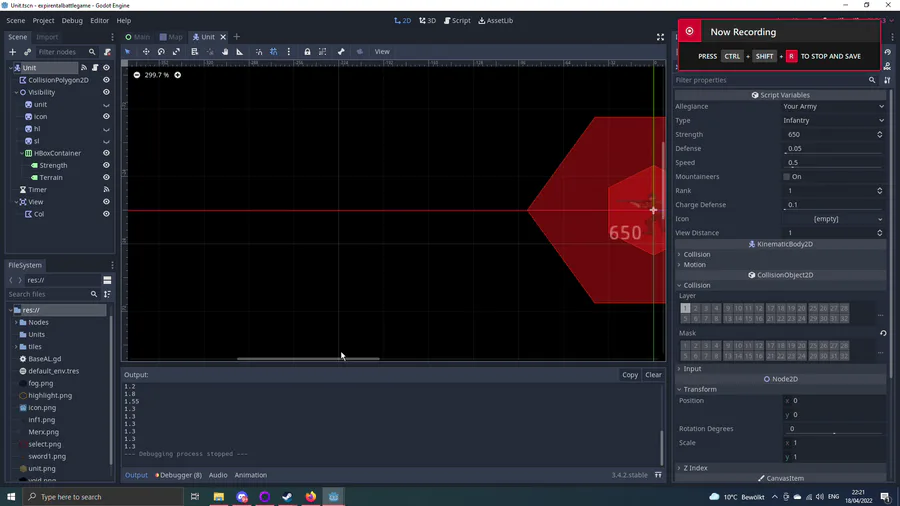Click the Strength 650 stepper arrows
Screen dimensions: 900x506
tap(879, 135)
